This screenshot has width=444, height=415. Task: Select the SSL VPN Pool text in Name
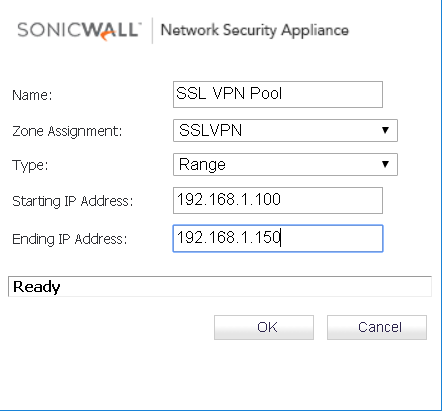(229, 93)
